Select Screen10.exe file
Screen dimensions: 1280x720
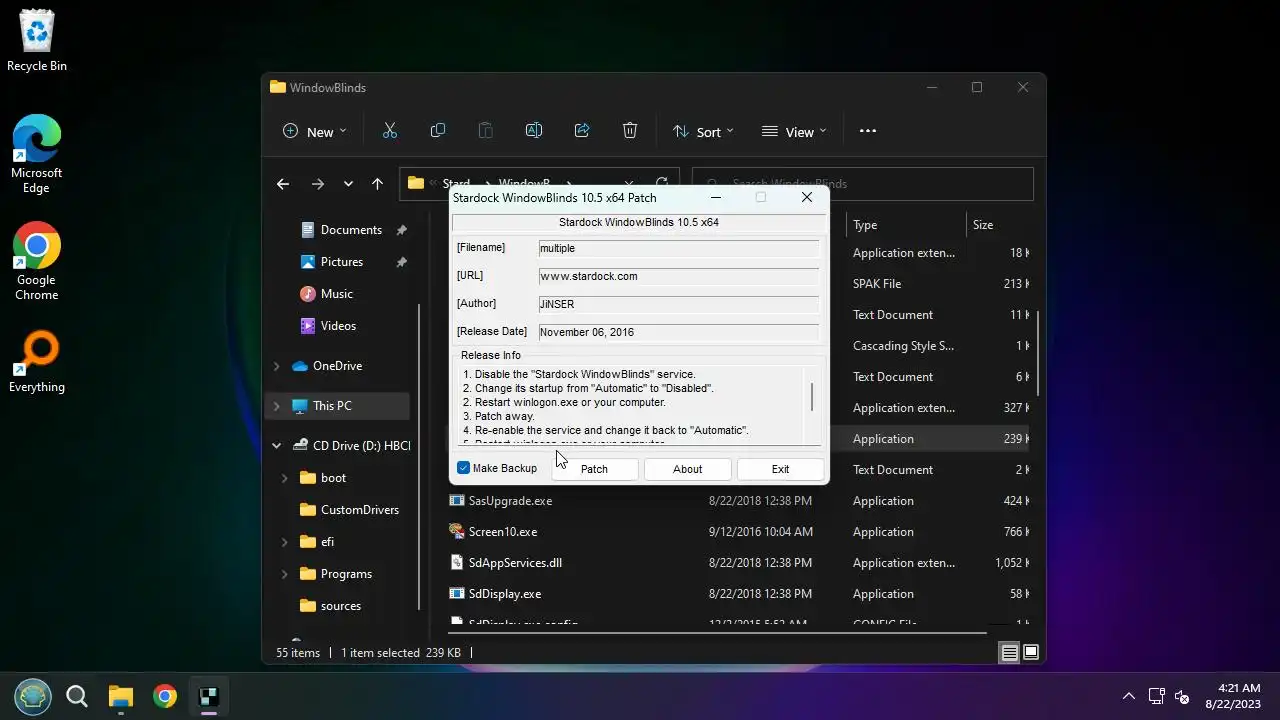[x=503, y=532]
